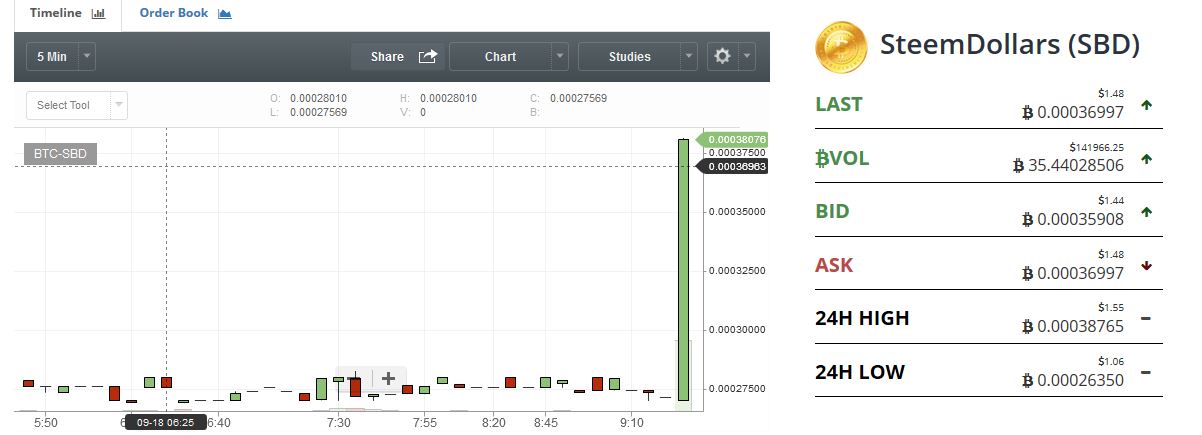This screenshot has width=1202, height=435.
Task: Expand the Studies dropdown arrow
Action: coord(689,57)
